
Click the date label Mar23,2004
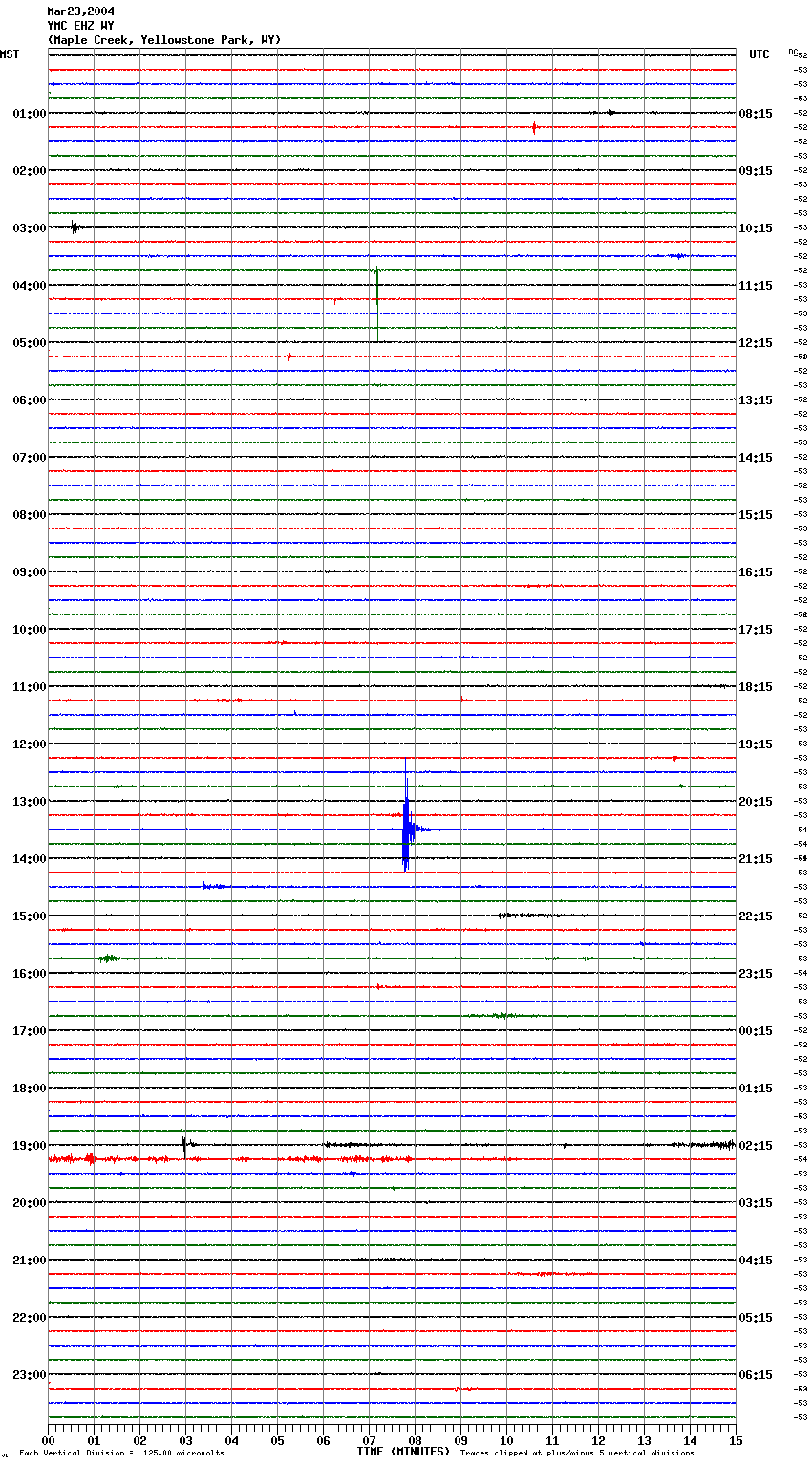[80, 11]
